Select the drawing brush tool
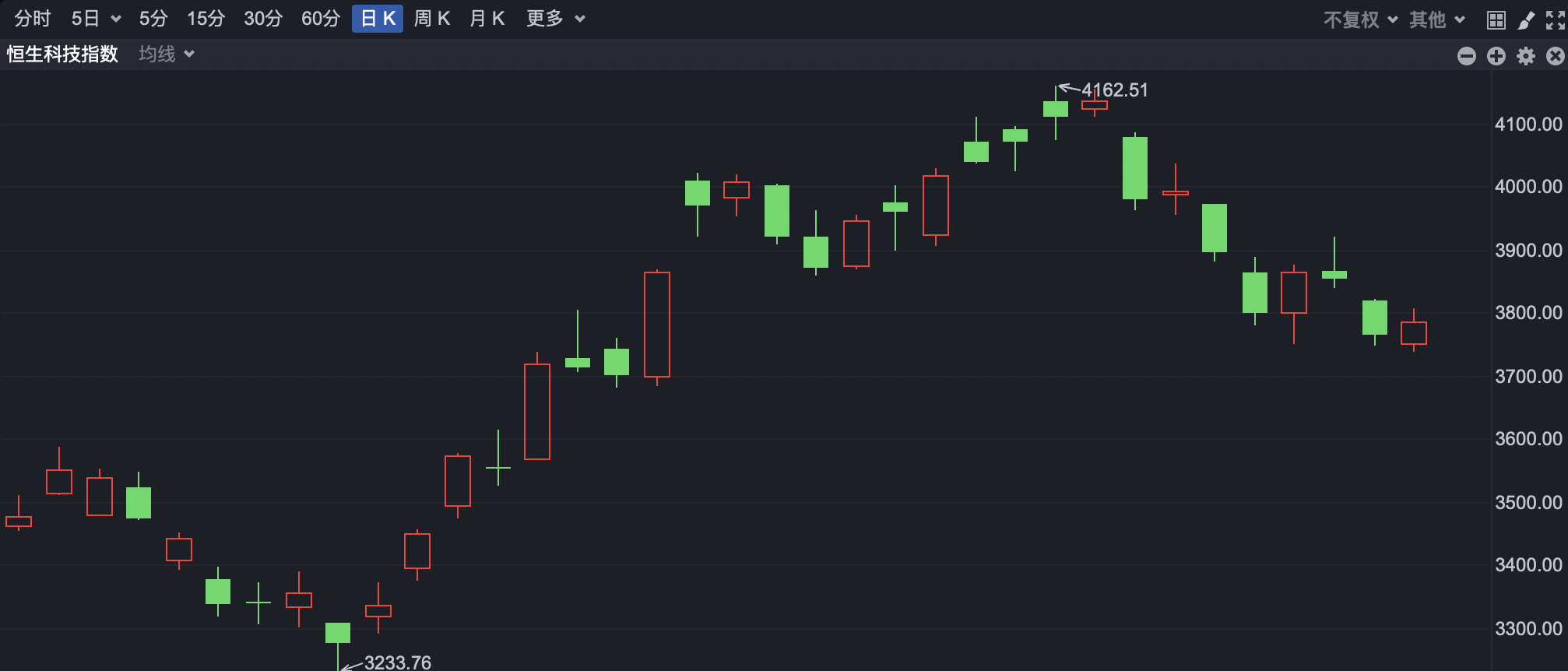Viewport: 1568px width, 671px height. tap(1524, 19)
